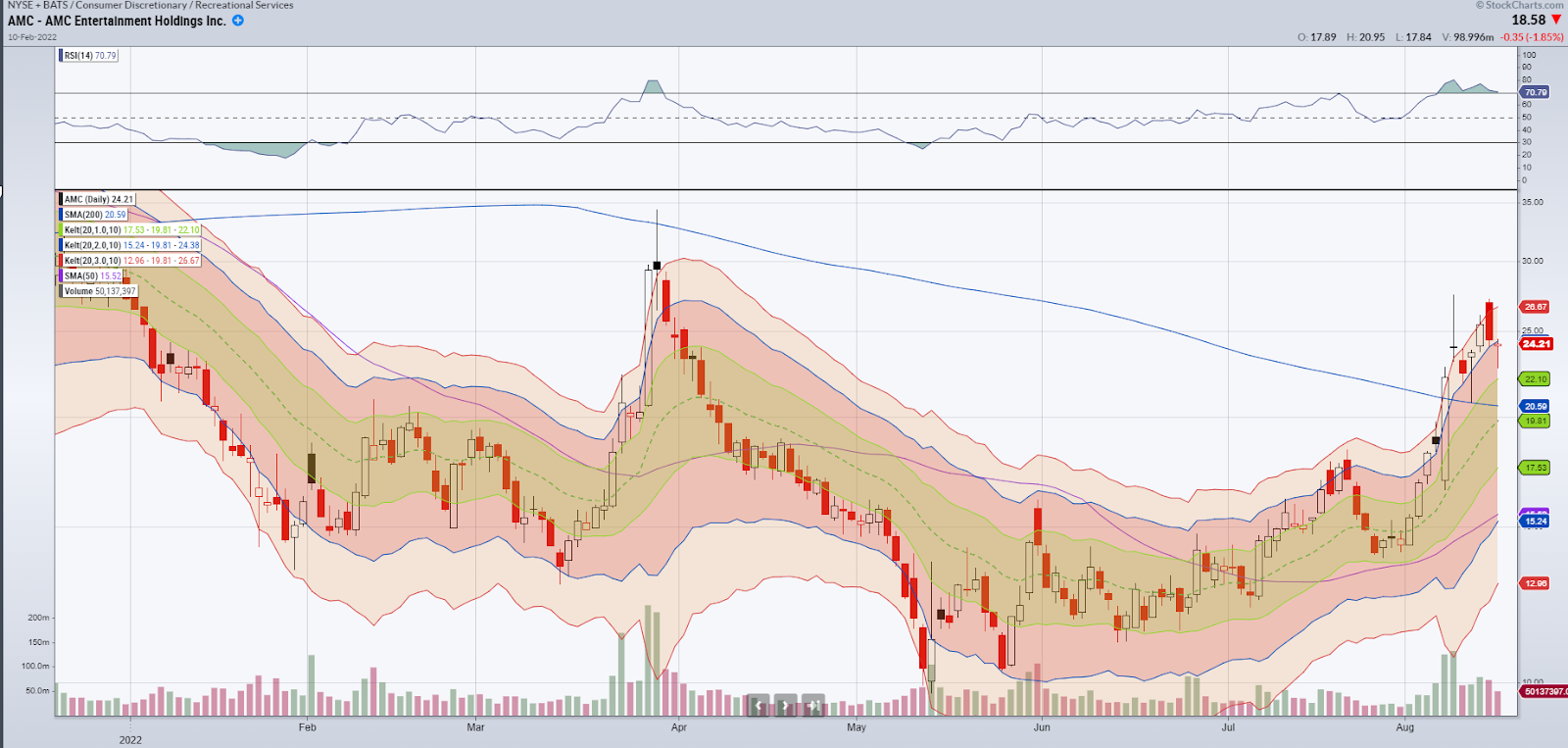Click the green 19.81 midline axis tag
Viewport: 1568px width, 748px height.
point(1536,421)
